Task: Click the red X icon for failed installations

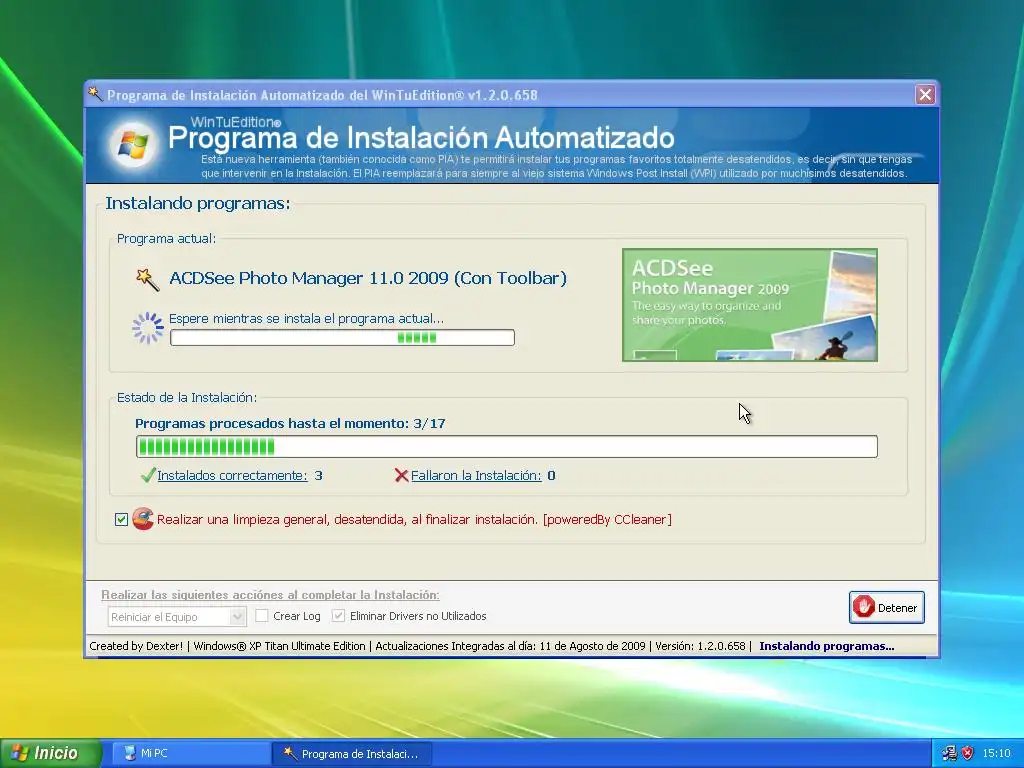Action: tap(401, 475)
